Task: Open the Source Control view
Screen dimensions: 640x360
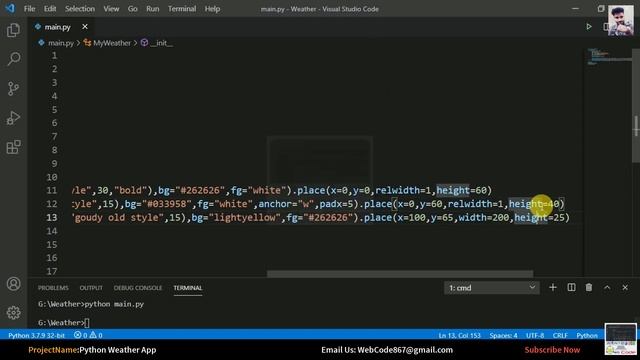Action: tap(13, 89)
